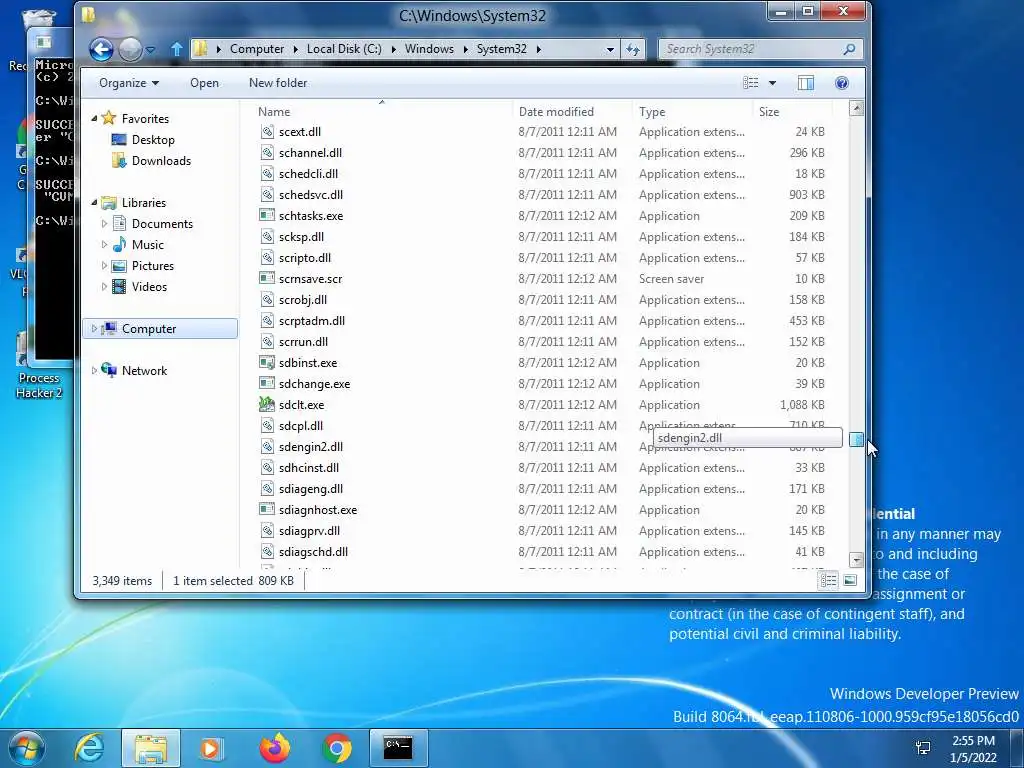Select the scext.dll file icon

(x=266, y=131)
